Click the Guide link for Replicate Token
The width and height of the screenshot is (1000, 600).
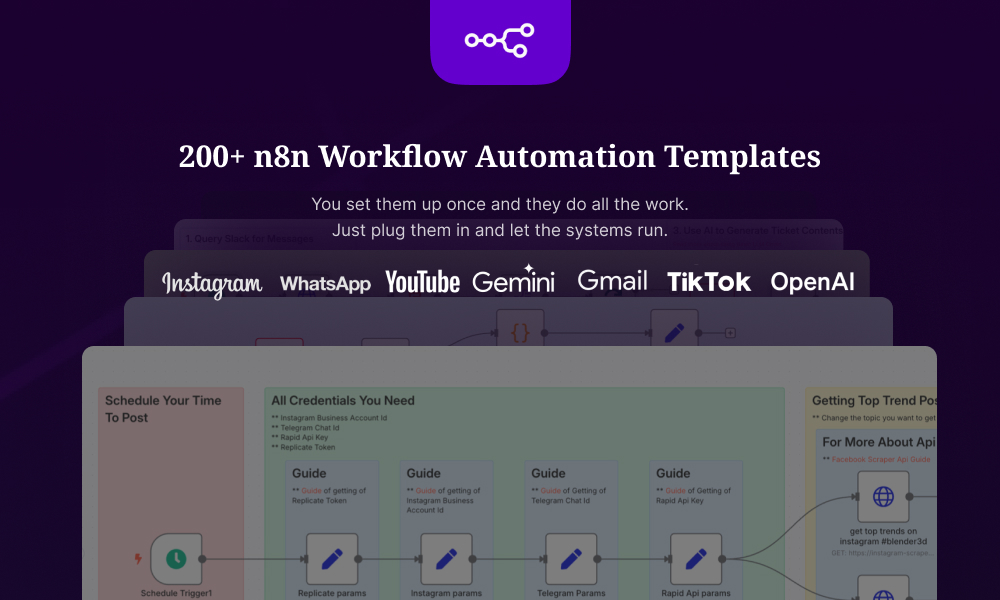click(312, 490)
